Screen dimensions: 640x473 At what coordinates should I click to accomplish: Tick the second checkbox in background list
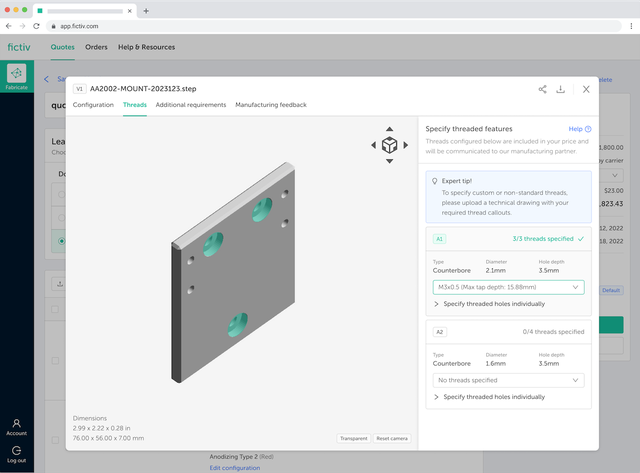[55, 361]
